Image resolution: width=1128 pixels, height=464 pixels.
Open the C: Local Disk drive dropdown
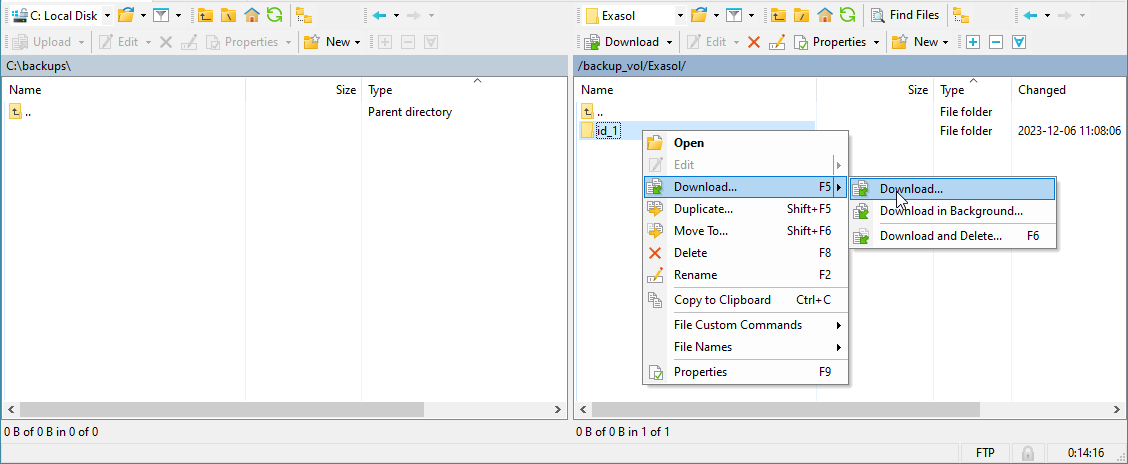(107, 16)
